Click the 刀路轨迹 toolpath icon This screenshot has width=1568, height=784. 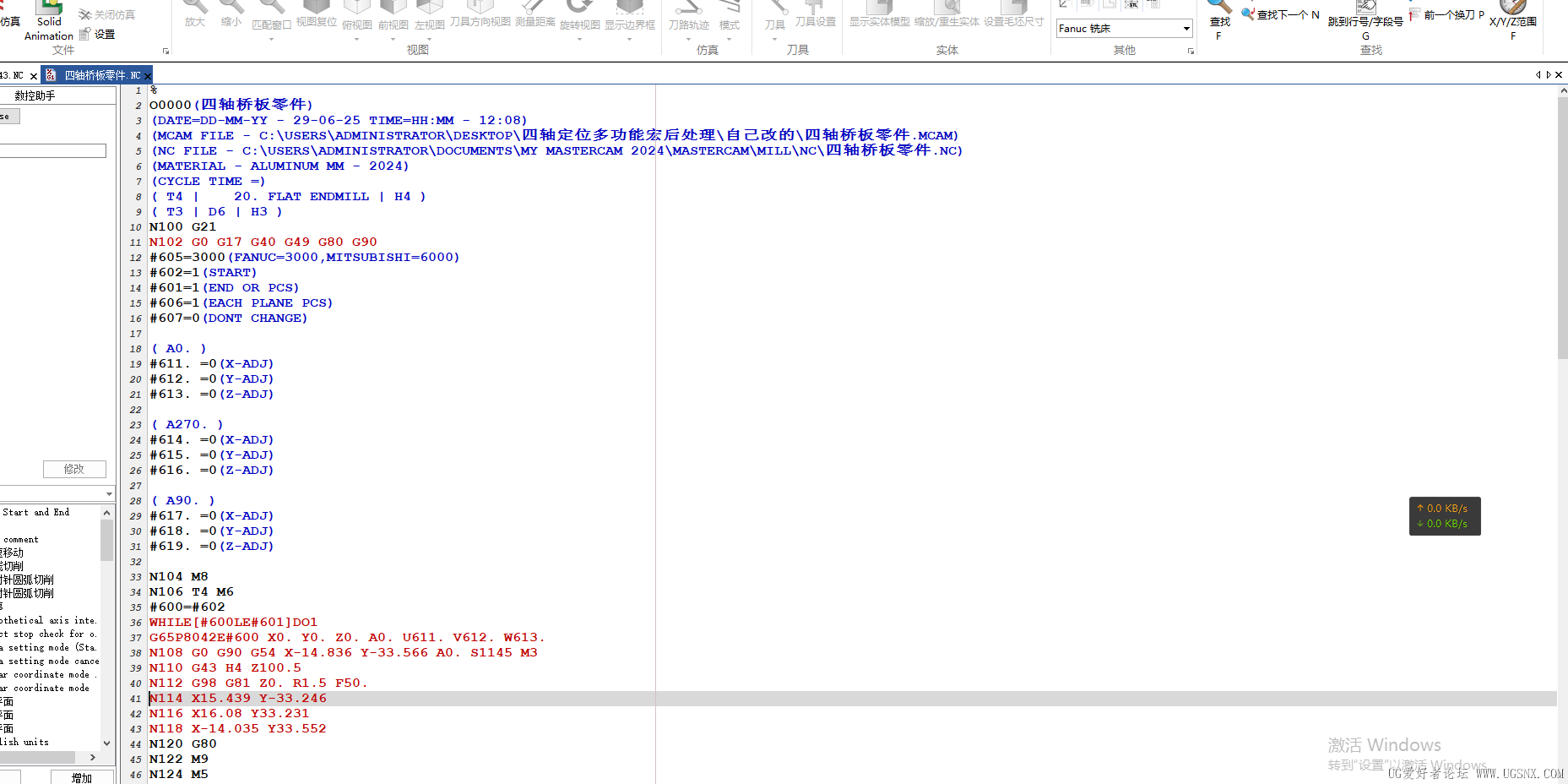[x=688, y=15]
